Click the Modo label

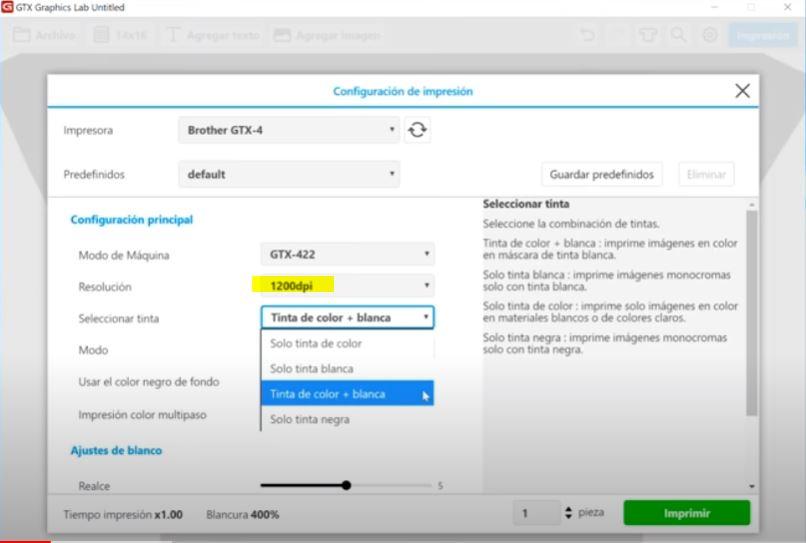coord(93,350)
